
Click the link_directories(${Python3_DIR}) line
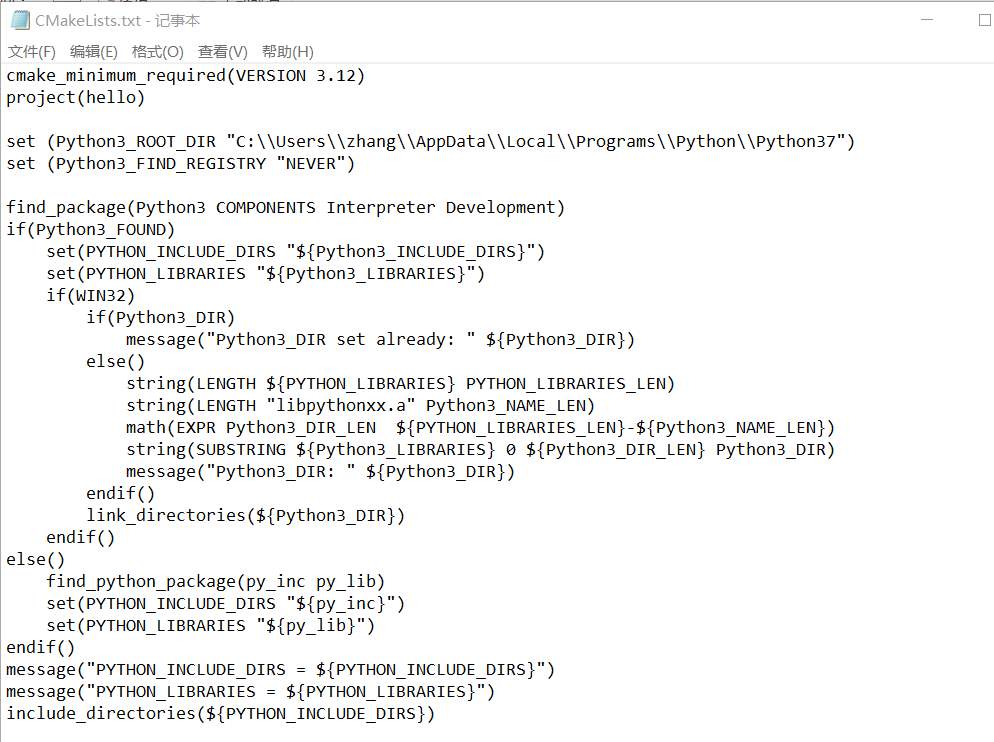click(245, 516)
